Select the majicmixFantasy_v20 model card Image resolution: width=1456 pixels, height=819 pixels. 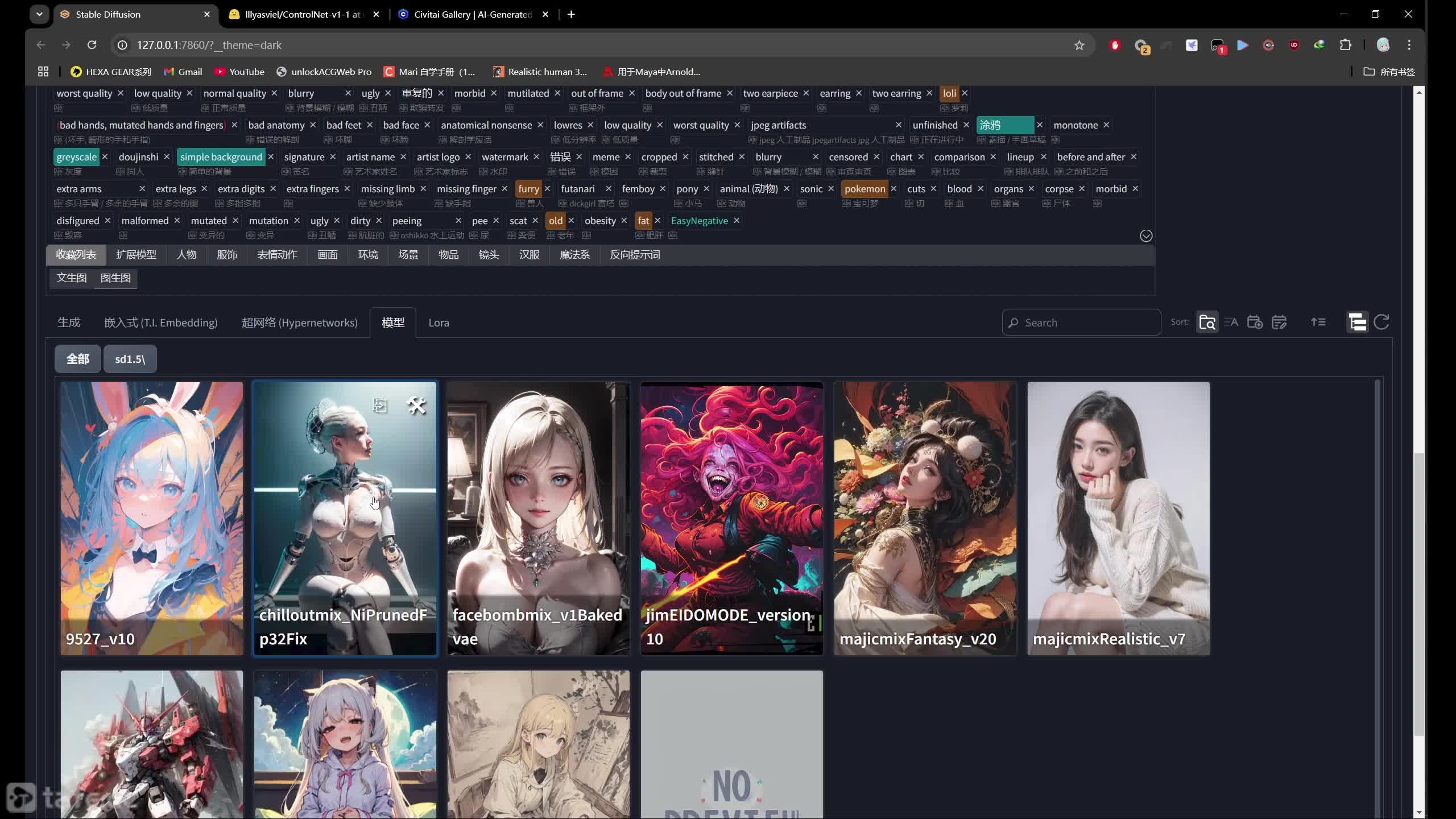tap(925, 519)
